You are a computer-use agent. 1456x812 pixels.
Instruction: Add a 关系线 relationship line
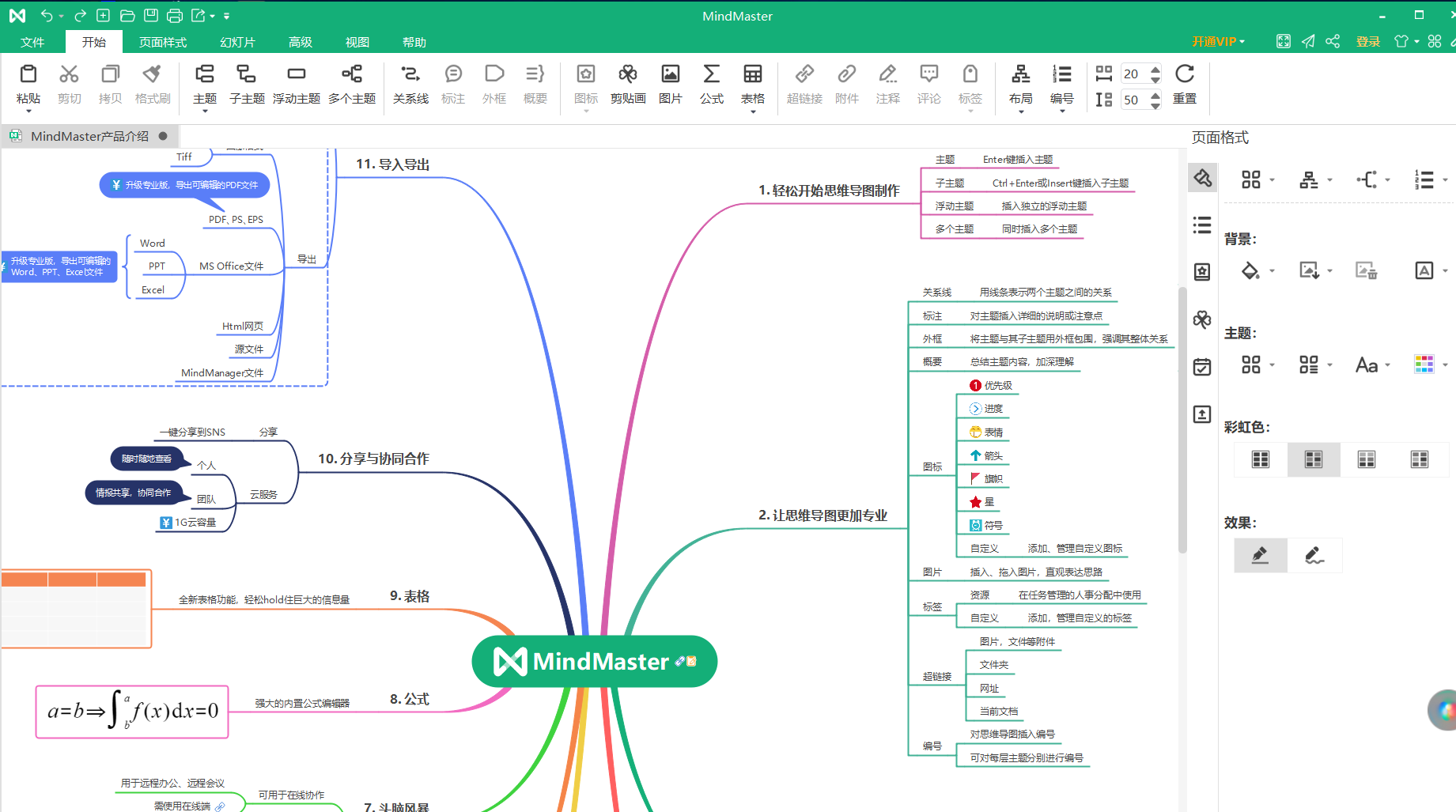(410, 83)
